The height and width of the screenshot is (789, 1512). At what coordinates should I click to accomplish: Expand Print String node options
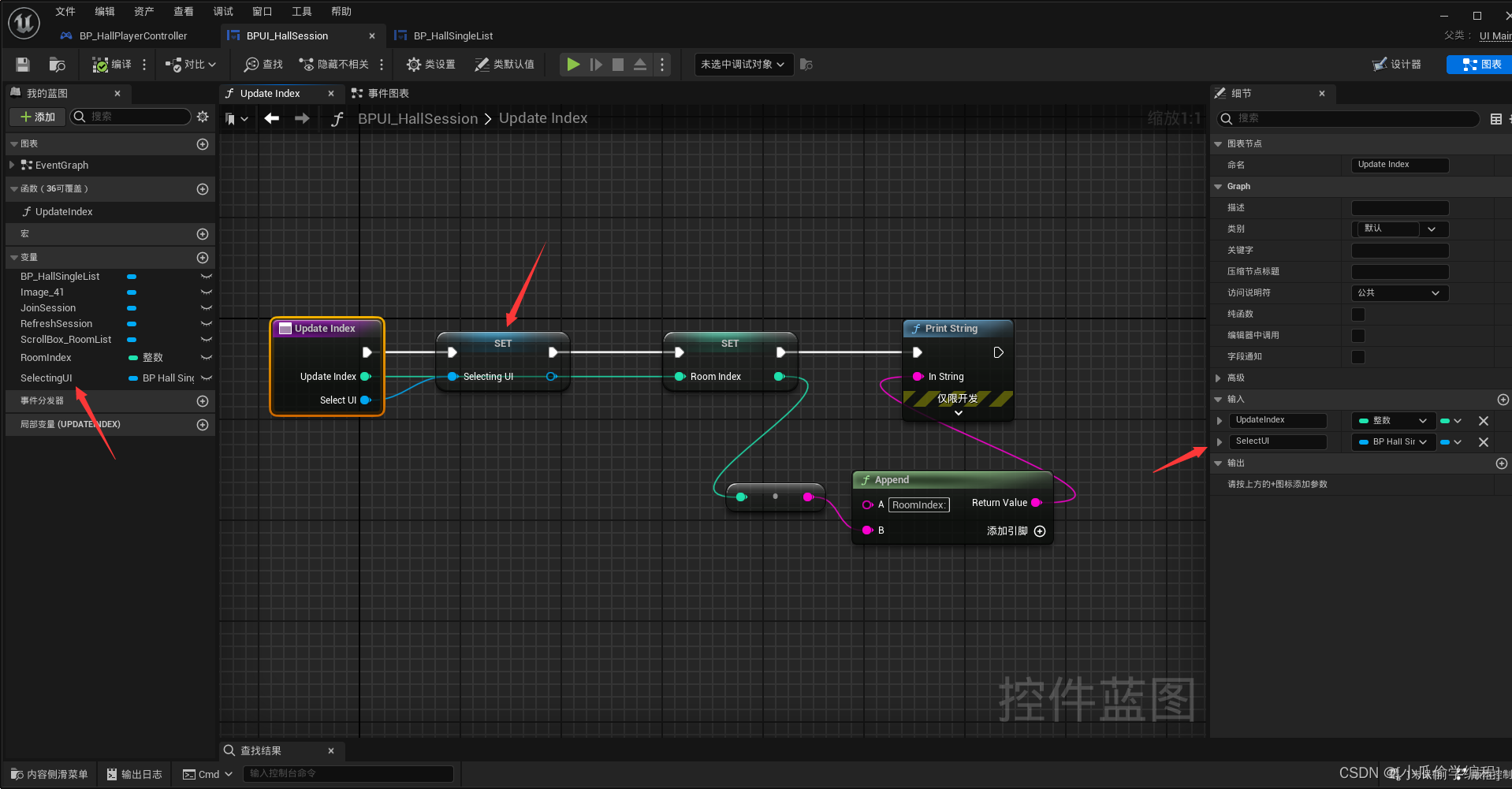click(x=959, y=413)
